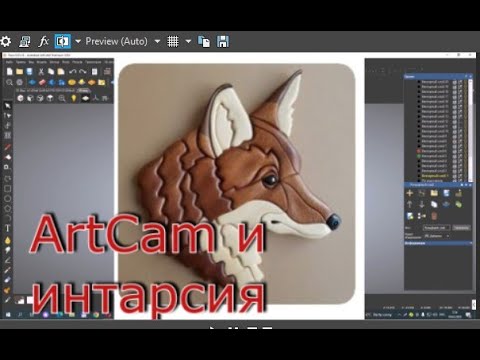Viewport: 480px width, 360px height.
Task: Select the arc drawing tool
Action: (x=7, y=218)
